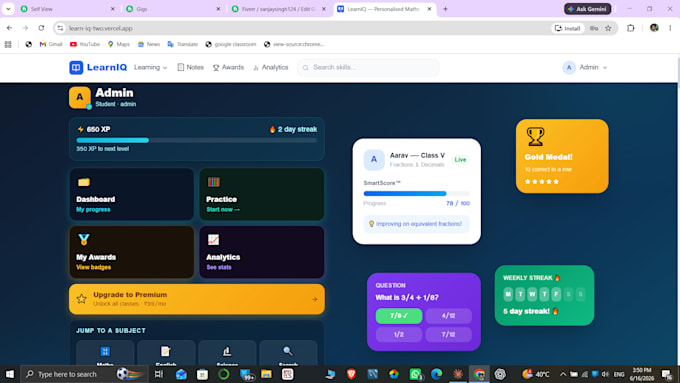Open the Learning dropdown menu
Viewport: 680px width, 383px height.
click(x=150, y=67)
